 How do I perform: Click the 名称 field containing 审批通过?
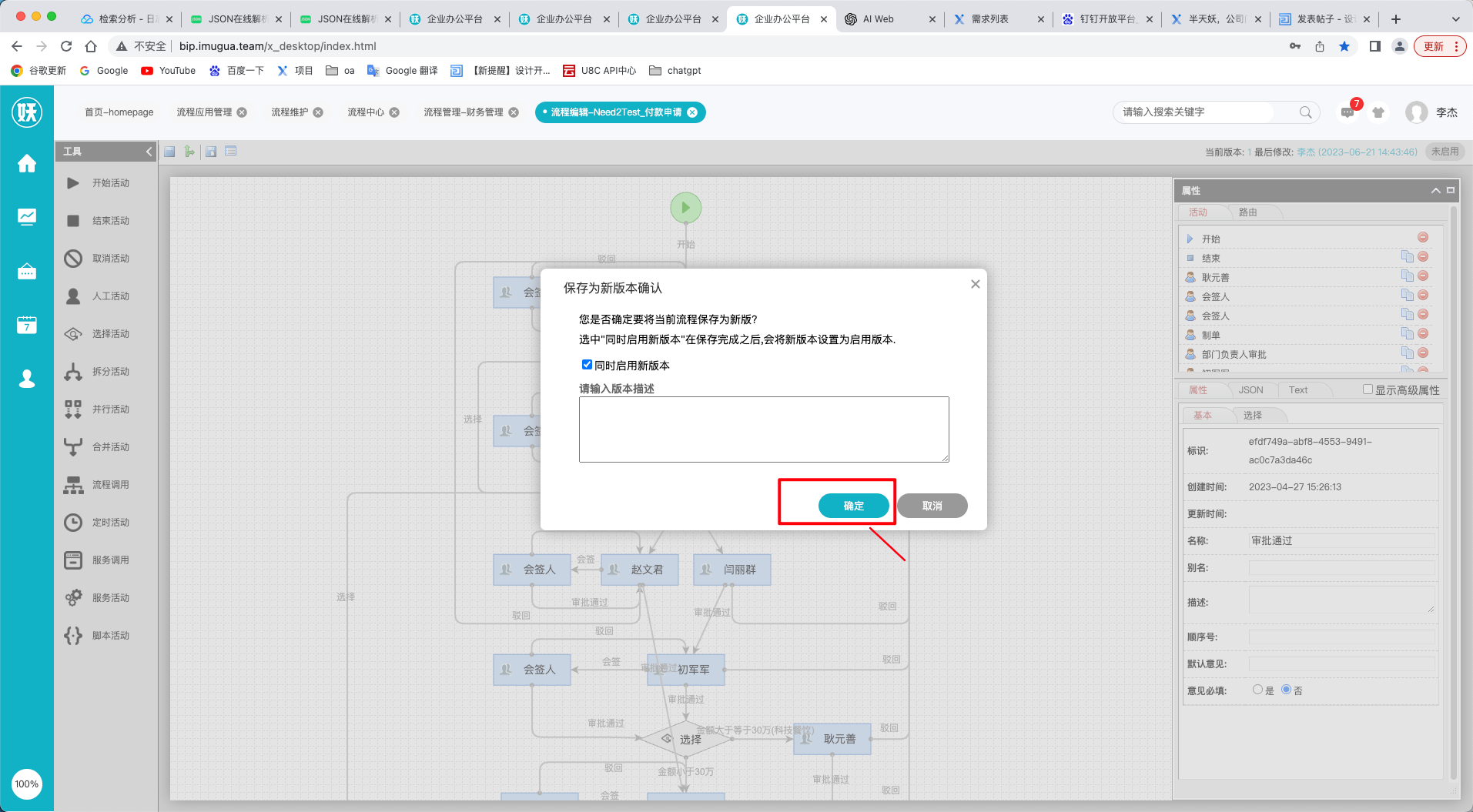tap(1341, 541)
